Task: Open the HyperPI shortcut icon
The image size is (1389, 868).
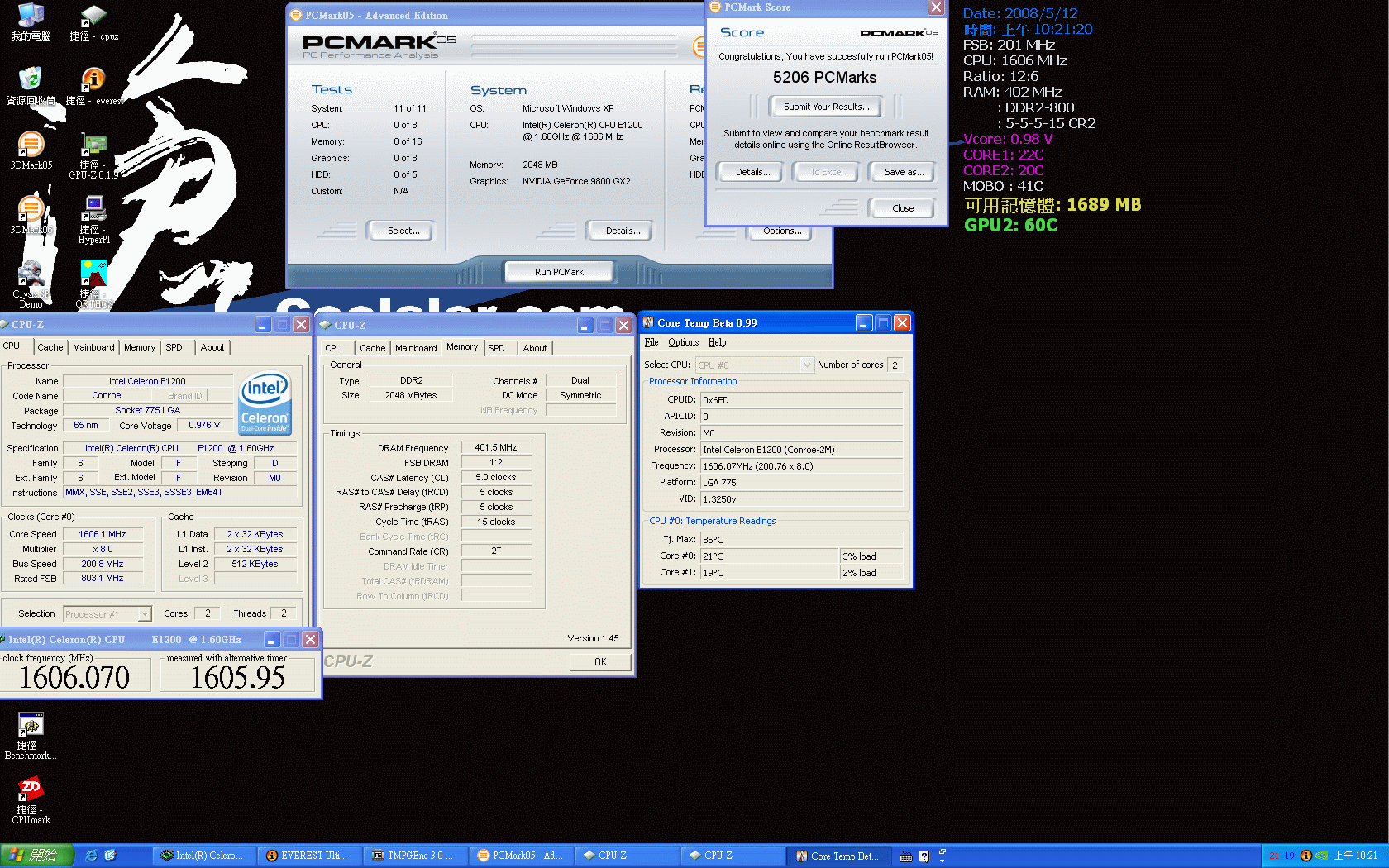Action: pos(93,220)
